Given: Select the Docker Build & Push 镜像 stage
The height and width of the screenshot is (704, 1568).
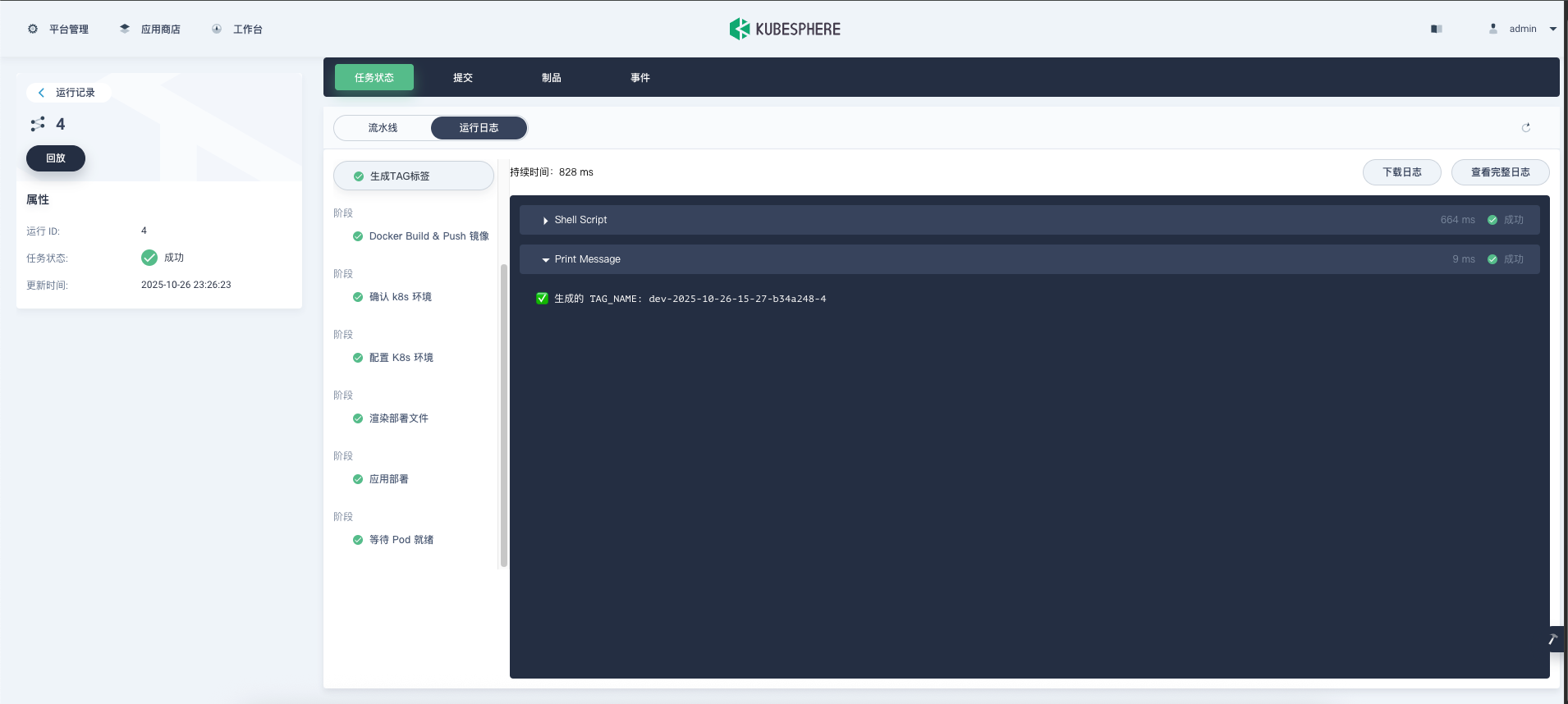Looking at the screenshot, I should [x=428, y=236].
